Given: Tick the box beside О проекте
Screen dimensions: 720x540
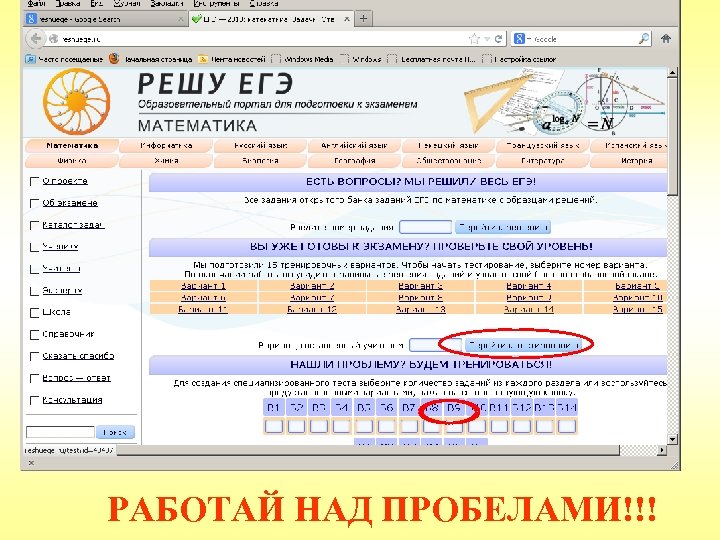Looking at the screenshot, I should 34,181.
